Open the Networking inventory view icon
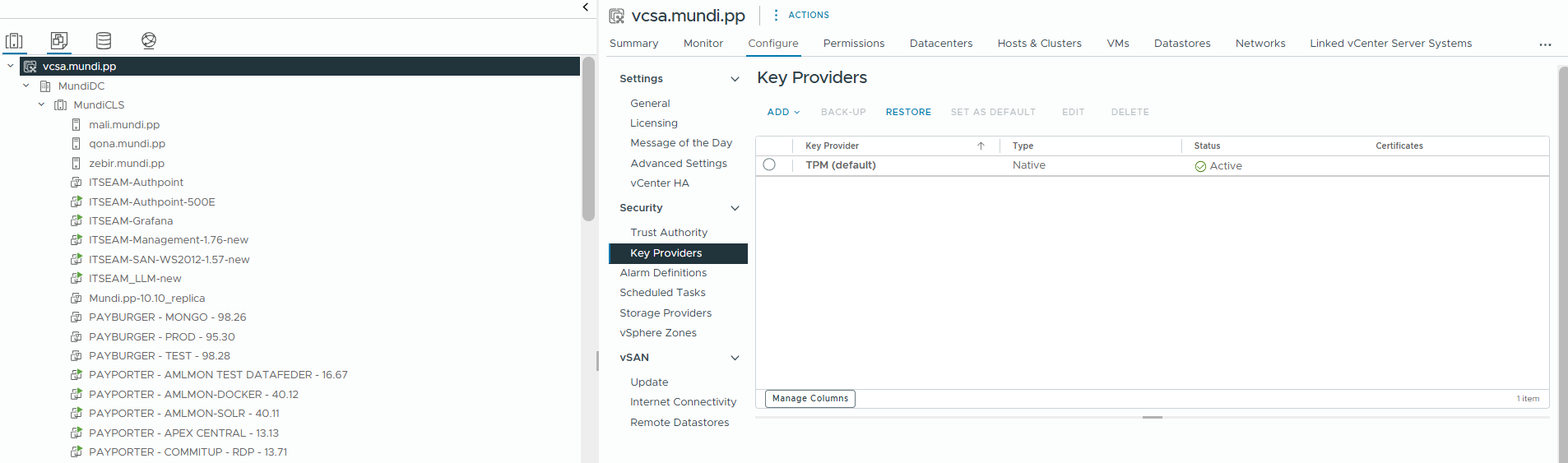Screen dimensions: 1568x463 (x=149, y=40)
